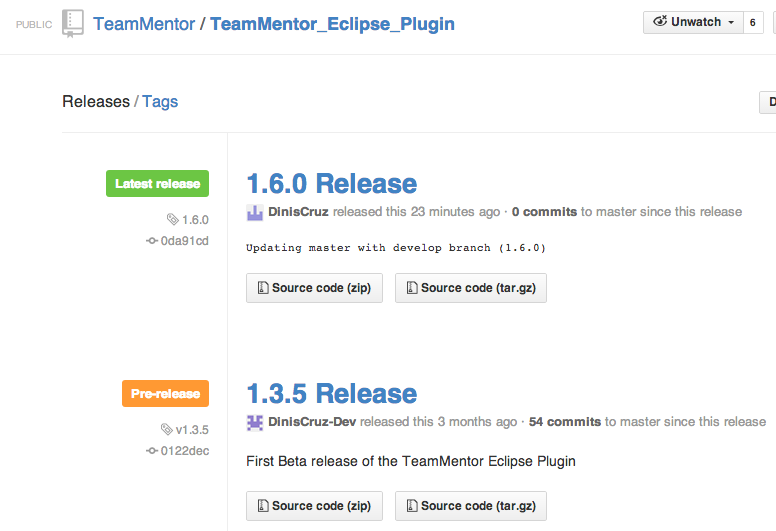Click the DinisCruz-Dev avatar icon

(255, 422)
